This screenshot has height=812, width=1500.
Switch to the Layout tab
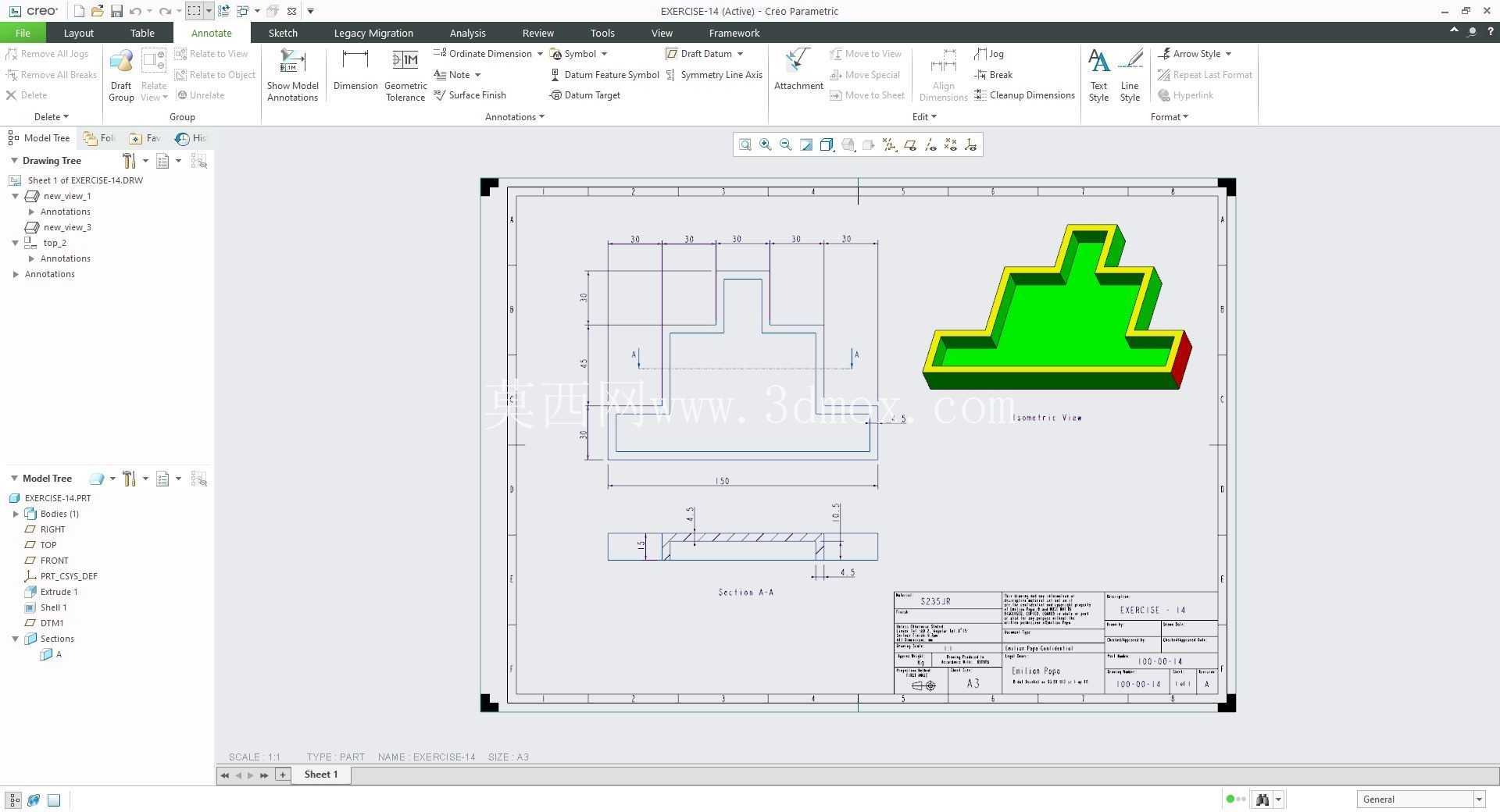tap(78, 33)
